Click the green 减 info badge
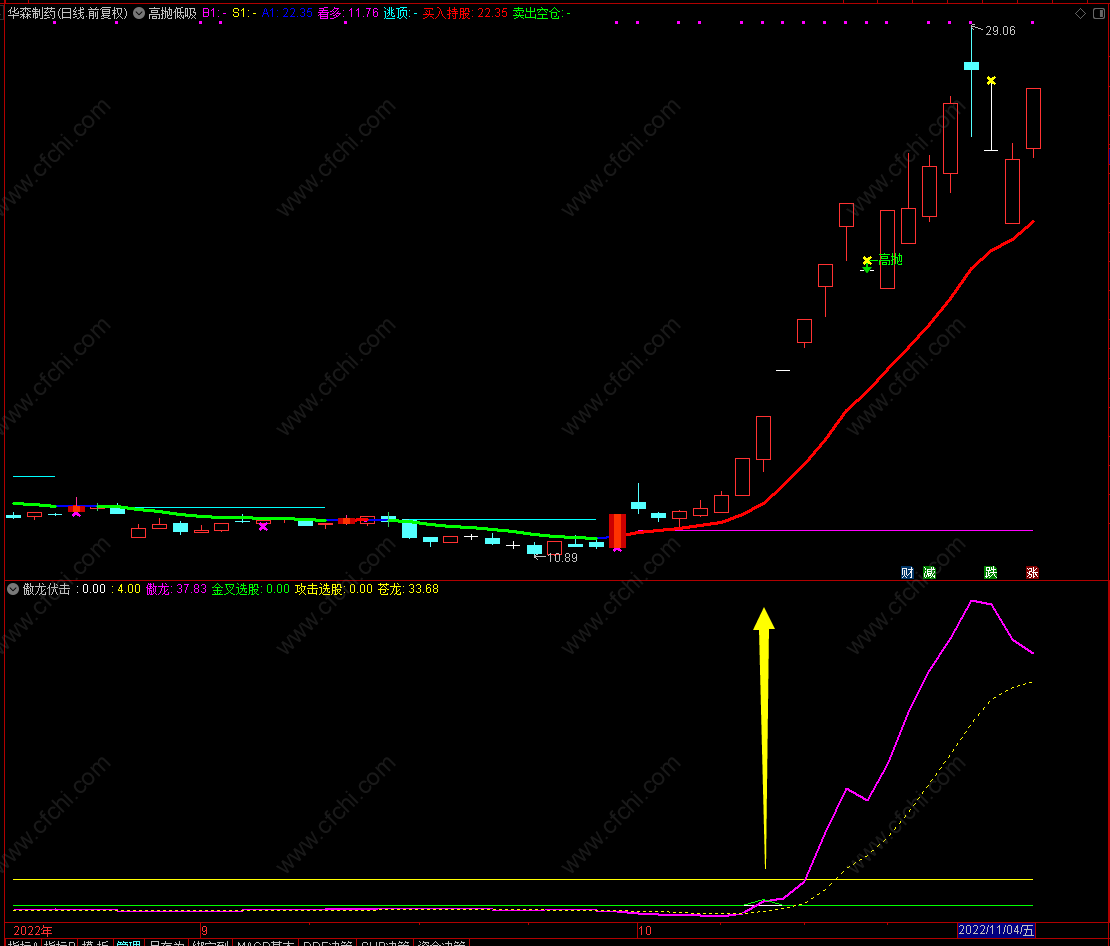 tap(929, 573)
